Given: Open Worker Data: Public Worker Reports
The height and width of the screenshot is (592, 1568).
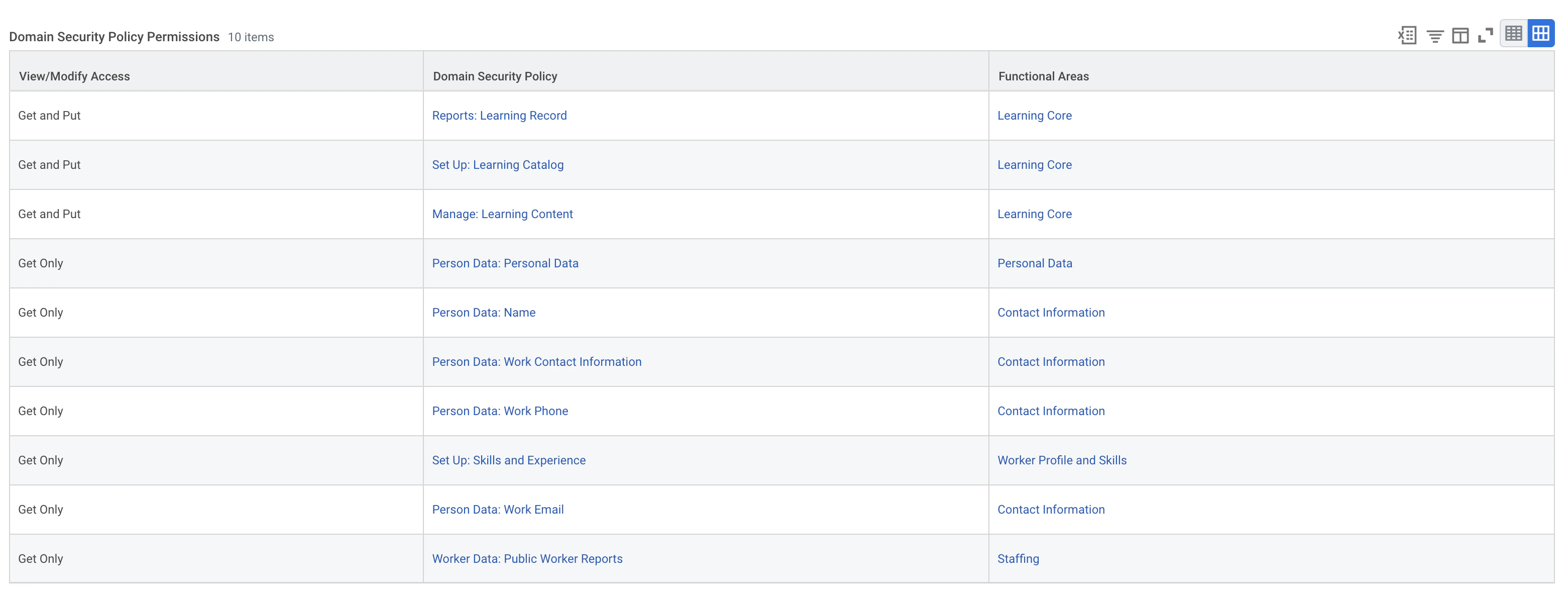Looking at the screenshot, I should coord(527,559).
